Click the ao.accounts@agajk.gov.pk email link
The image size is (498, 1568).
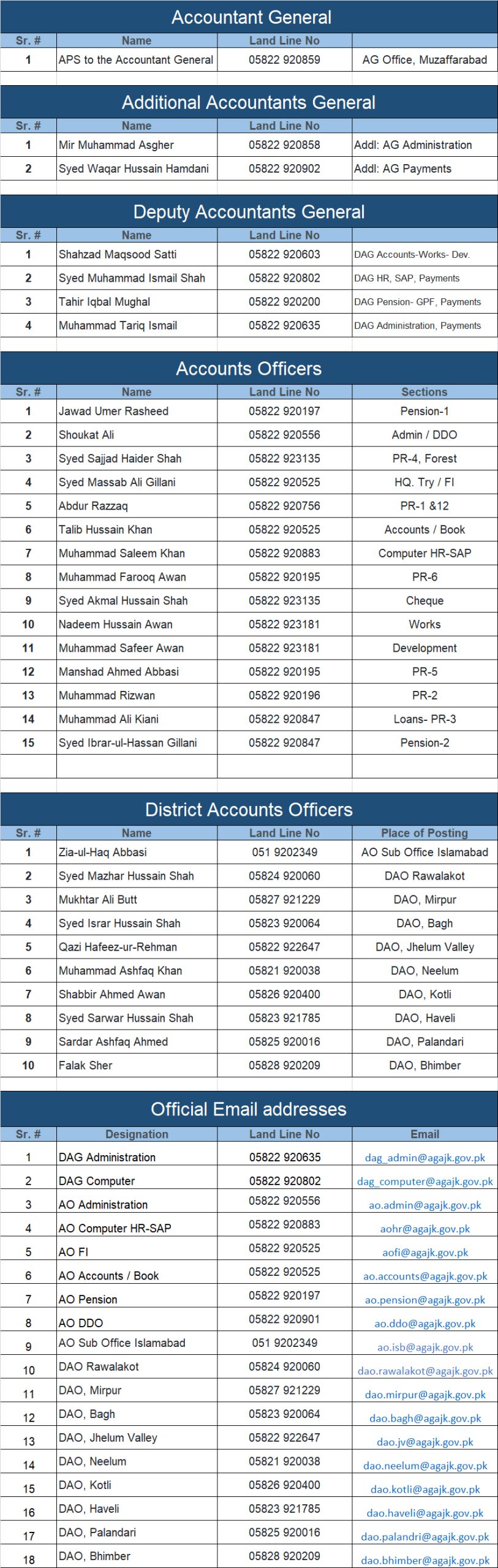click(x=424, y=1276)
